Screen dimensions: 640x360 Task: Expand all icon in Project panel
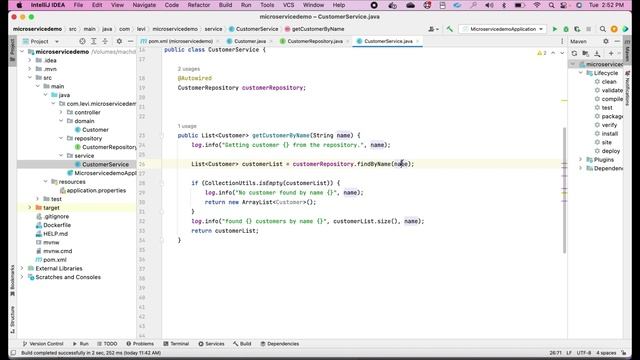pyautogui.click(x=93, y=41)
